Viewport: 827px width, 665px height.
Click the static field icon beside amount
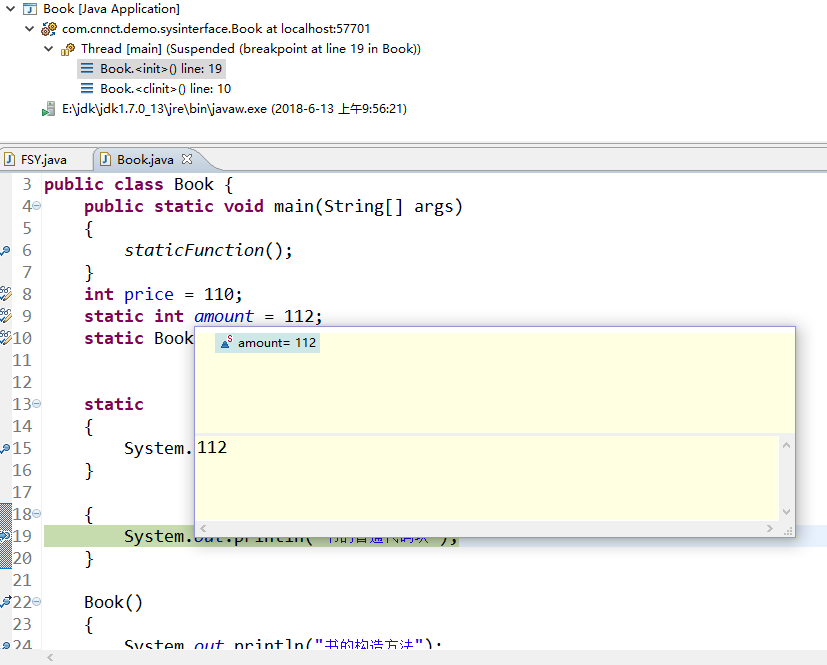(x=226, y=342)
